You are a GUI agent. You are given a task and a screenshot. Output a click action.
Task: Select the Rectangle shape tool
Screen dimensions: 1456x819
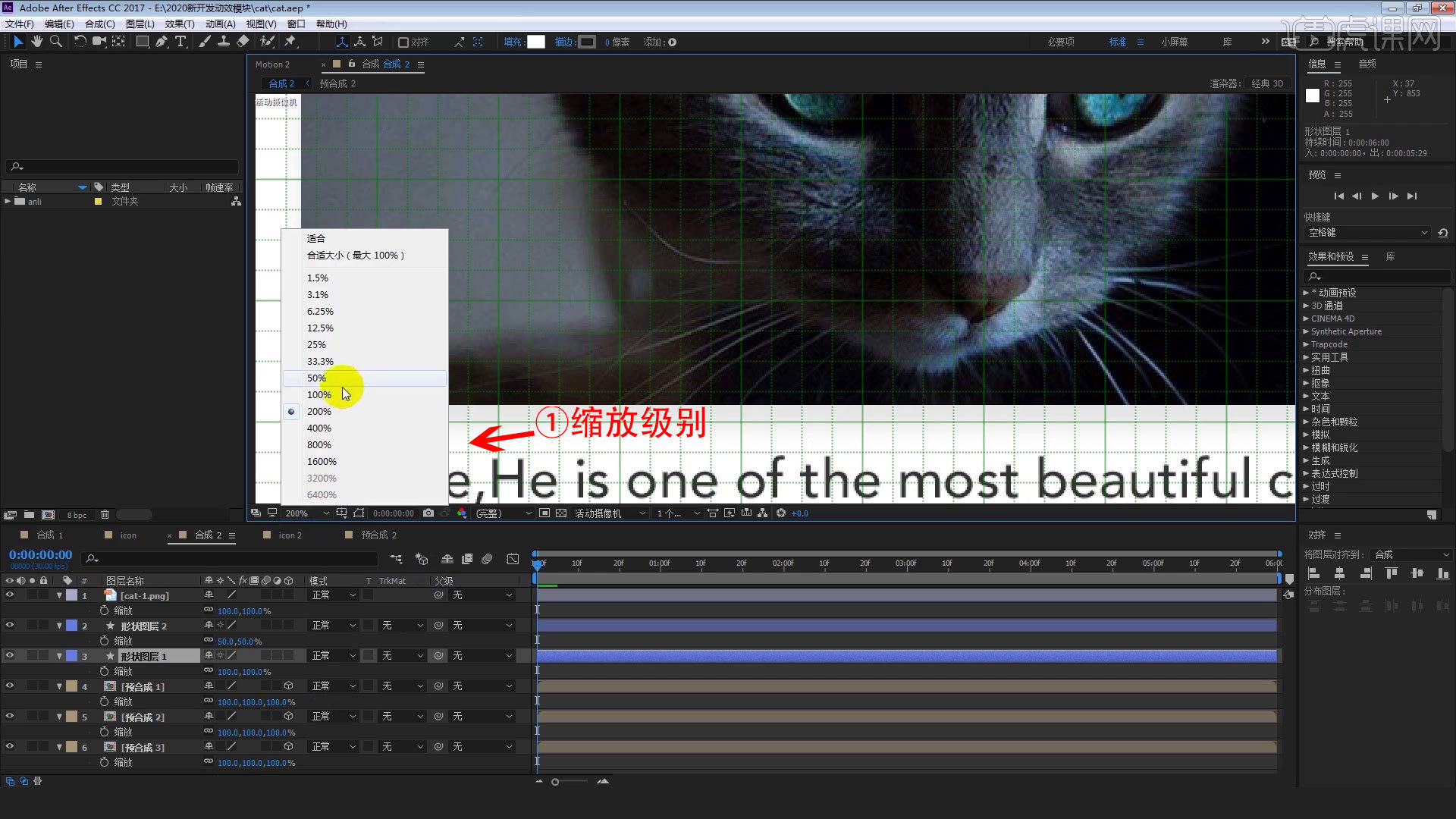coord(142,42)
